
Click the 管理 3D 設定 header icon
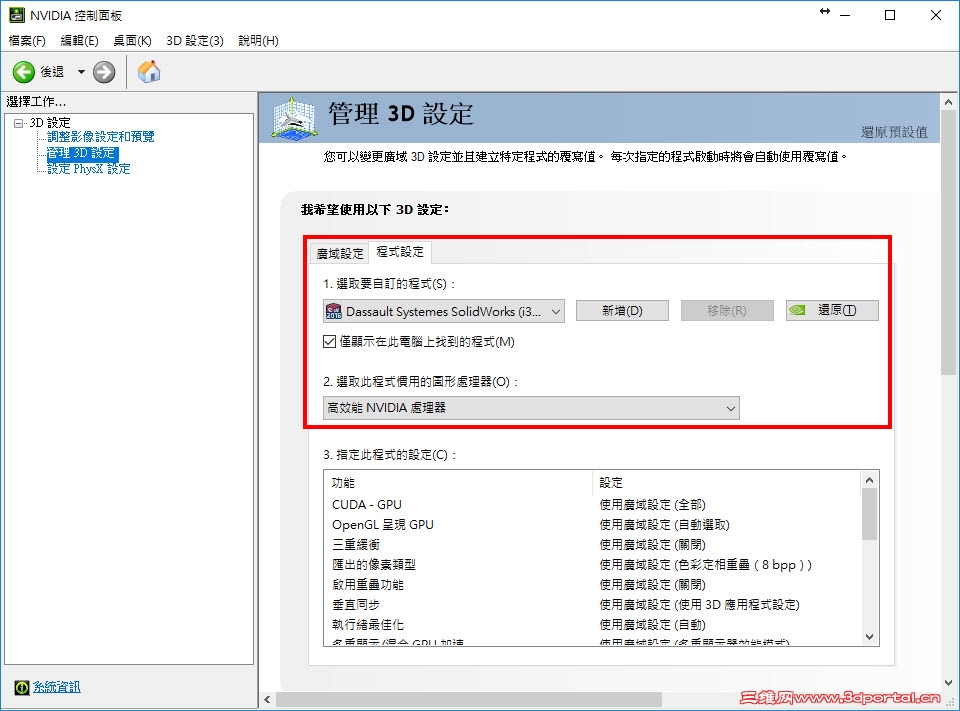click(294, 117)
